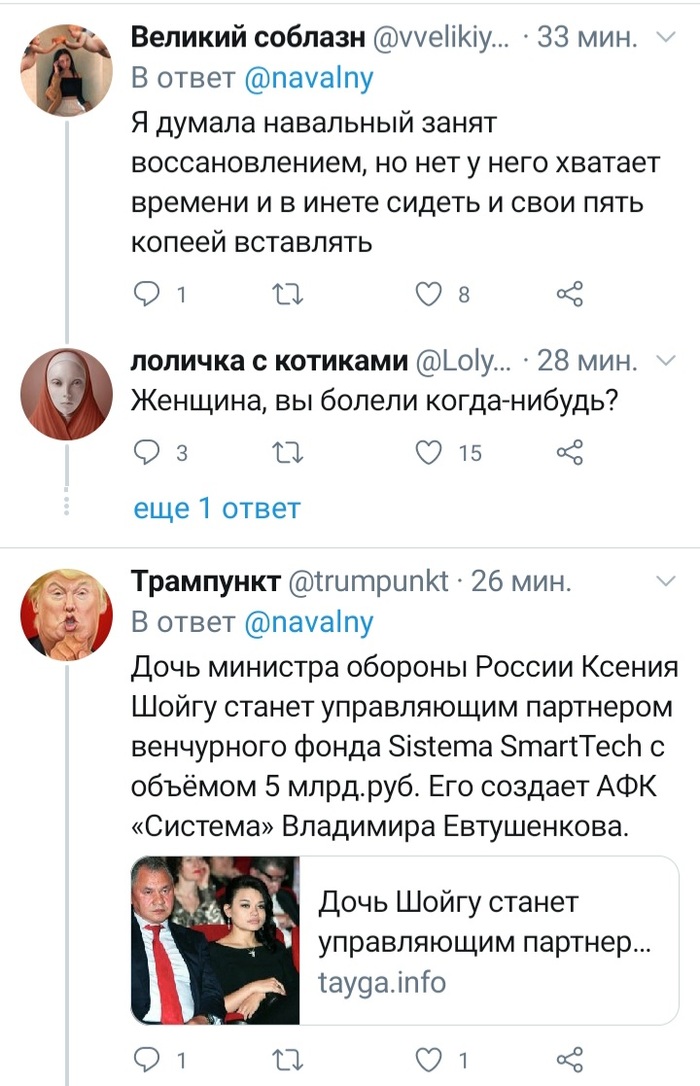This screenshot has height=1086, width=700.
Task: Open options chevron on Великий соблазн's tweet
Action: click(x=664, y=37)
